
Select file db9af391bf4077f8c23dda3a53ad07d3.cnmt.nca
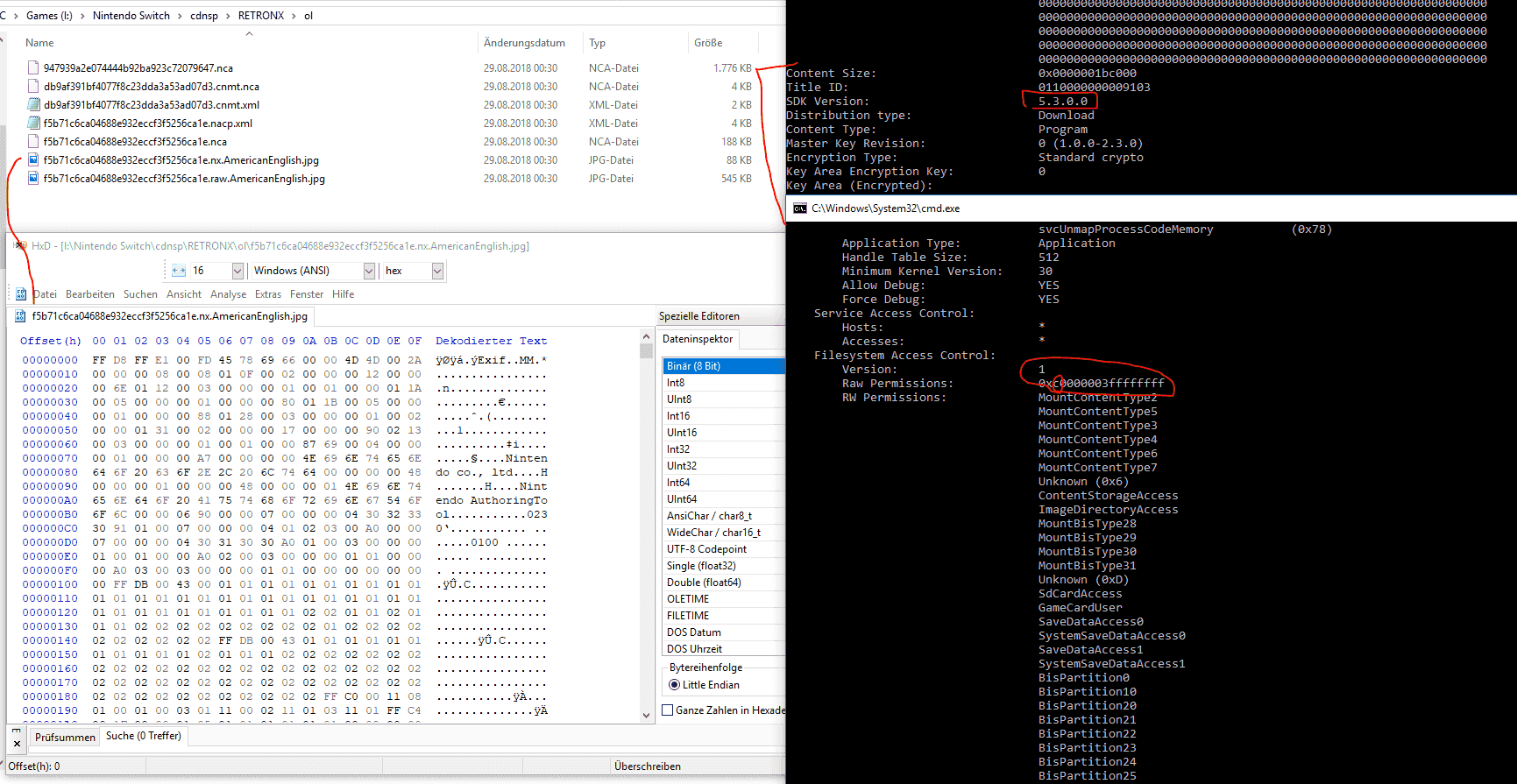click(x=152, y=86)
